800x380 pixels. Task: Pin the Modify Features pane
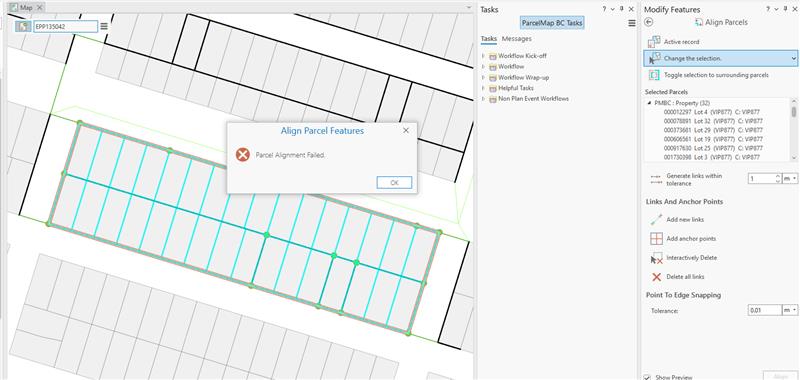(x=785, y=9)
